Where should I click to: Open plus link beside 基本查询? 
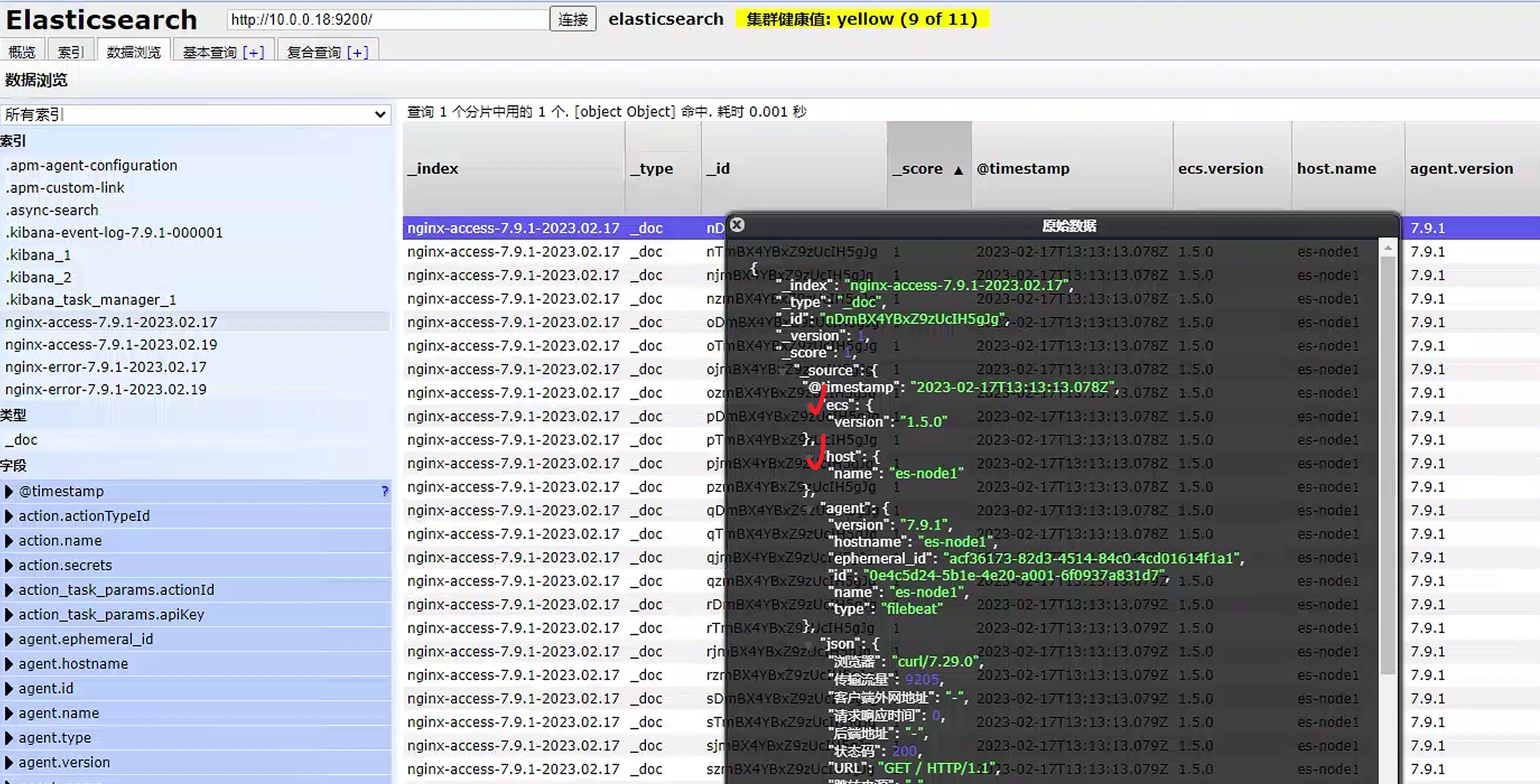[254, 52]
